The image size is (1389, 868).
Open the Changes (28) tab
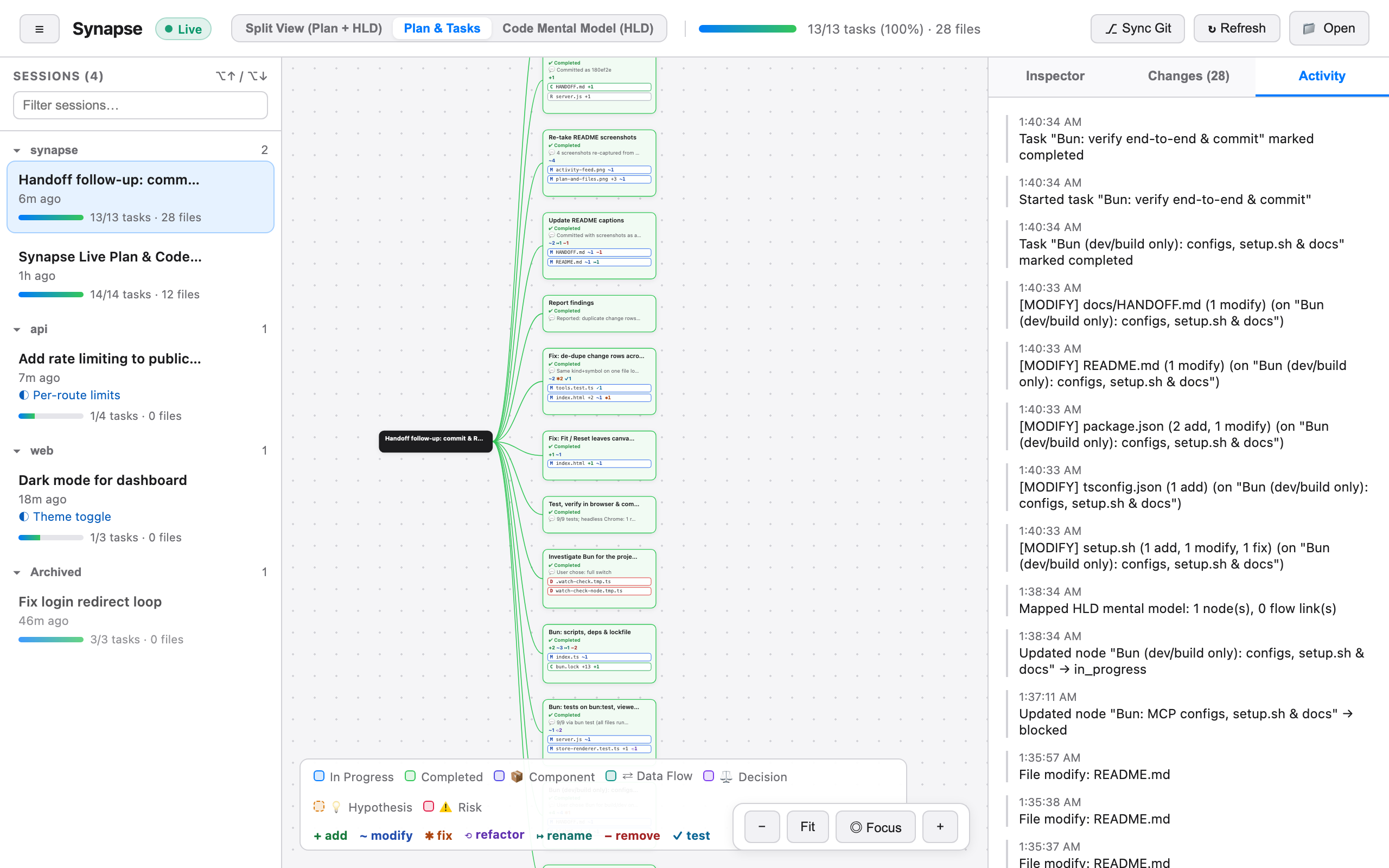(x=1188, y=76)
